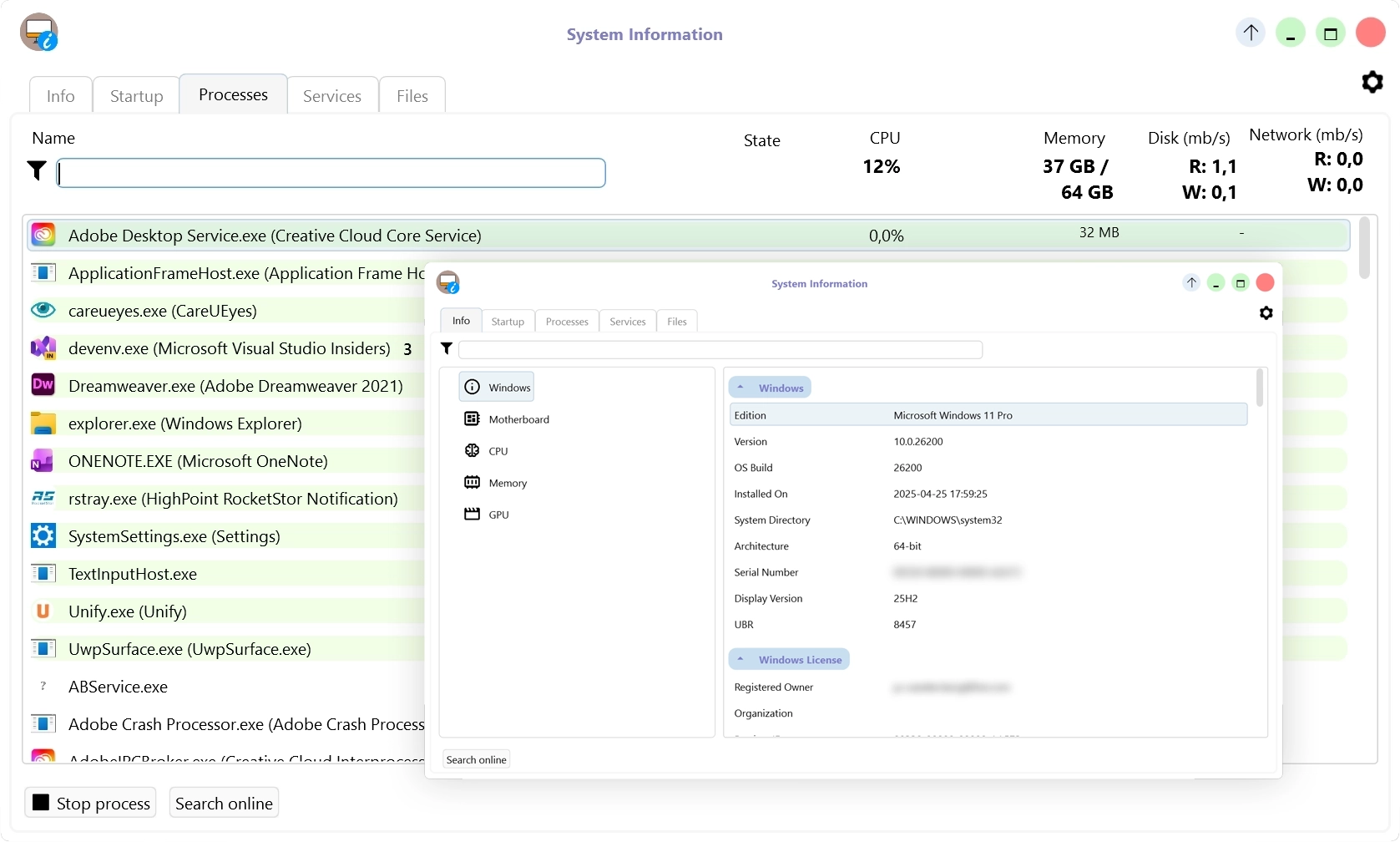Click the System Information app logo in main window

[38, 33]
